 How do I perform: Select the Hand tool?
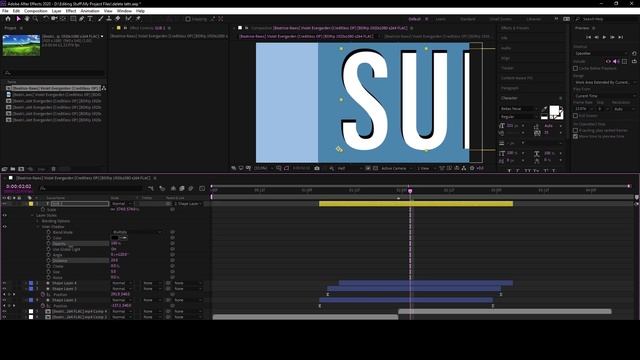pyautogui.click(x=27, y=19)
